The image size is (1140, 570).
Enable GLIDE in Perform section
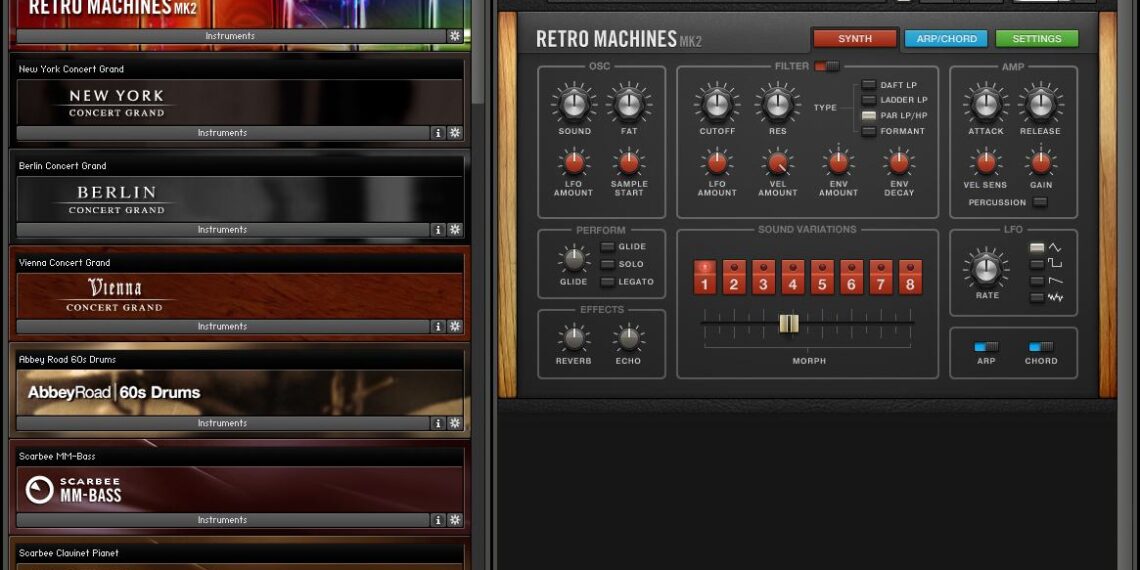pyautogui.click(x=607, y=247)
